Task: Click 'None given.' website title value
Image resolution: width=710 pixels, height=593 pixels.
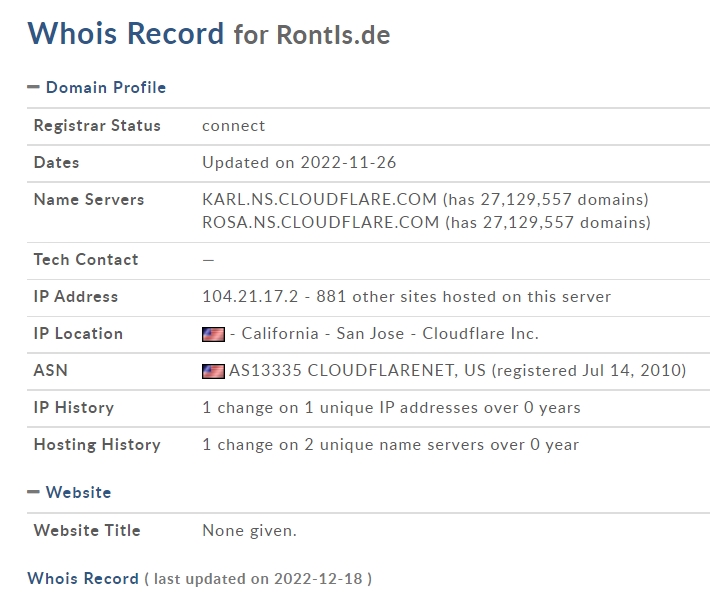Action: (249, 531)
